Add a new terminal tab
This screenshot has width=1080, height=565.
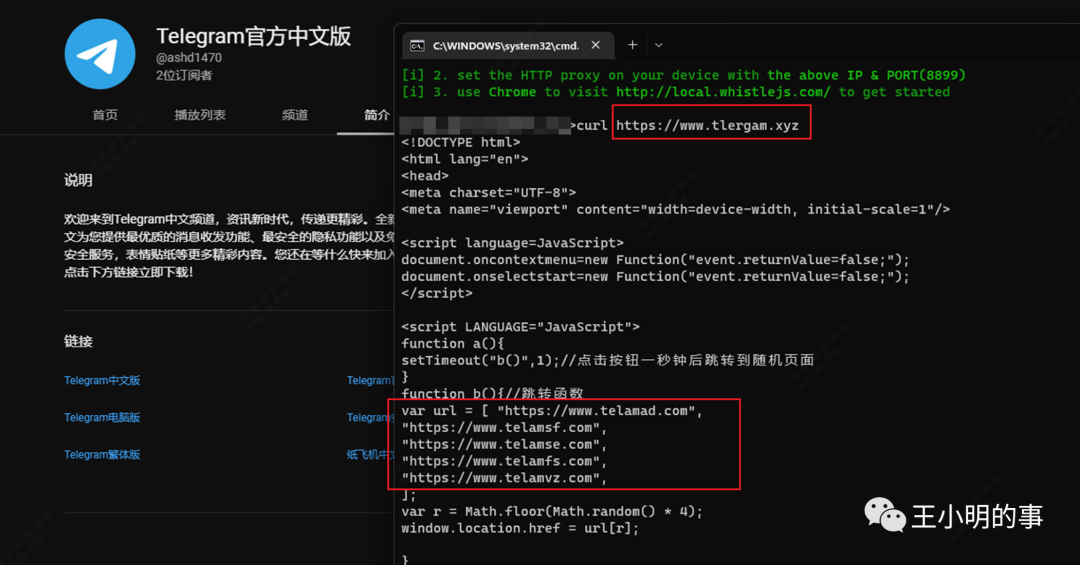pyautogui.click(x=632, y=45)
